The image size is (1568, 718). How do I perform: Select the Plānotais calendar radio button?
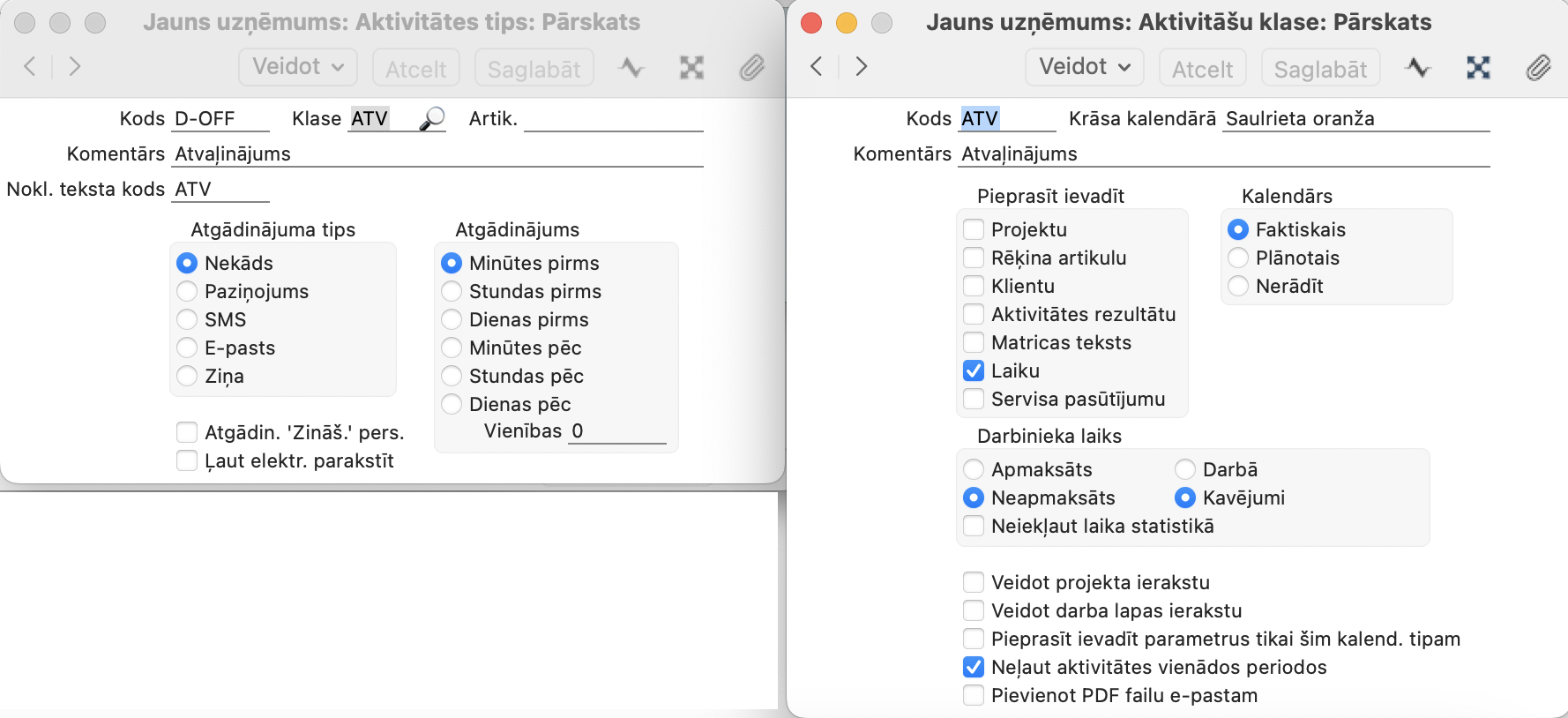pos(1238,258)
